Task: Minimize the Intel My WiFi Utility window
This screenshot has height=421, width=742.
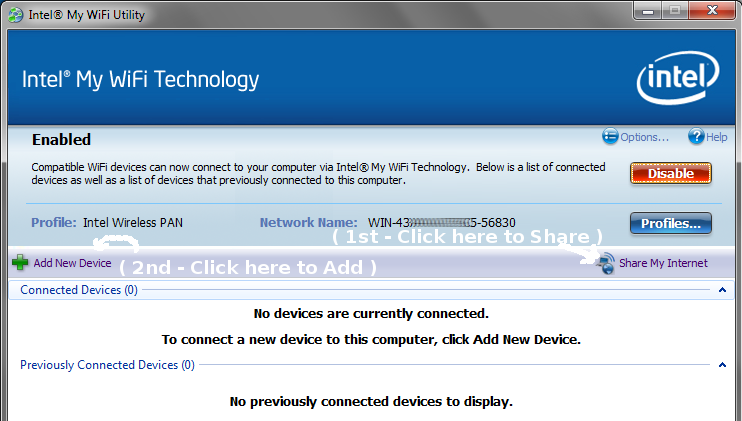Action: click(648, 11)
